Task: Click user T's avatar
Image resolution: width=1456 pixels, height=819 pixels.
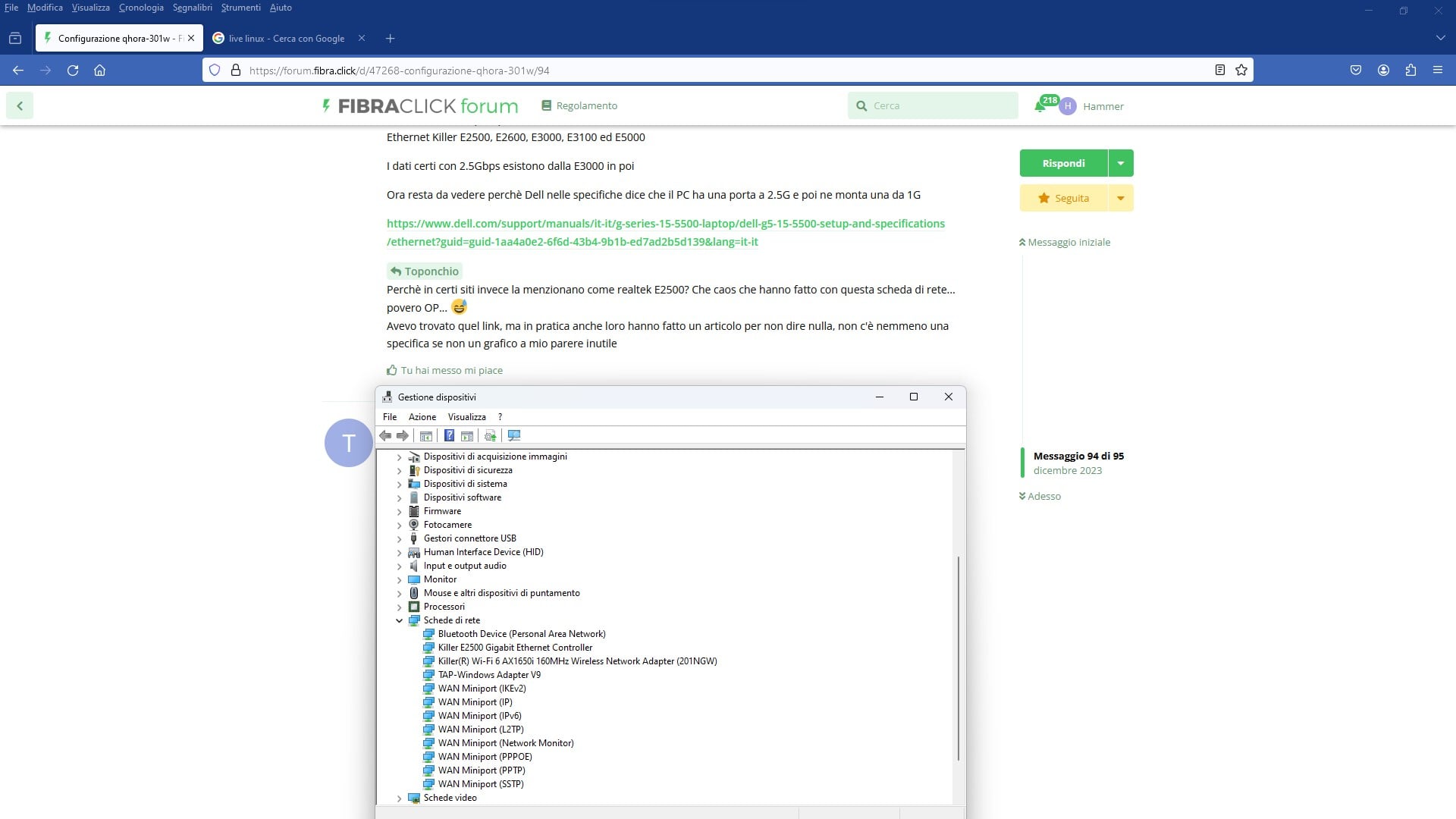Action: 348,443
